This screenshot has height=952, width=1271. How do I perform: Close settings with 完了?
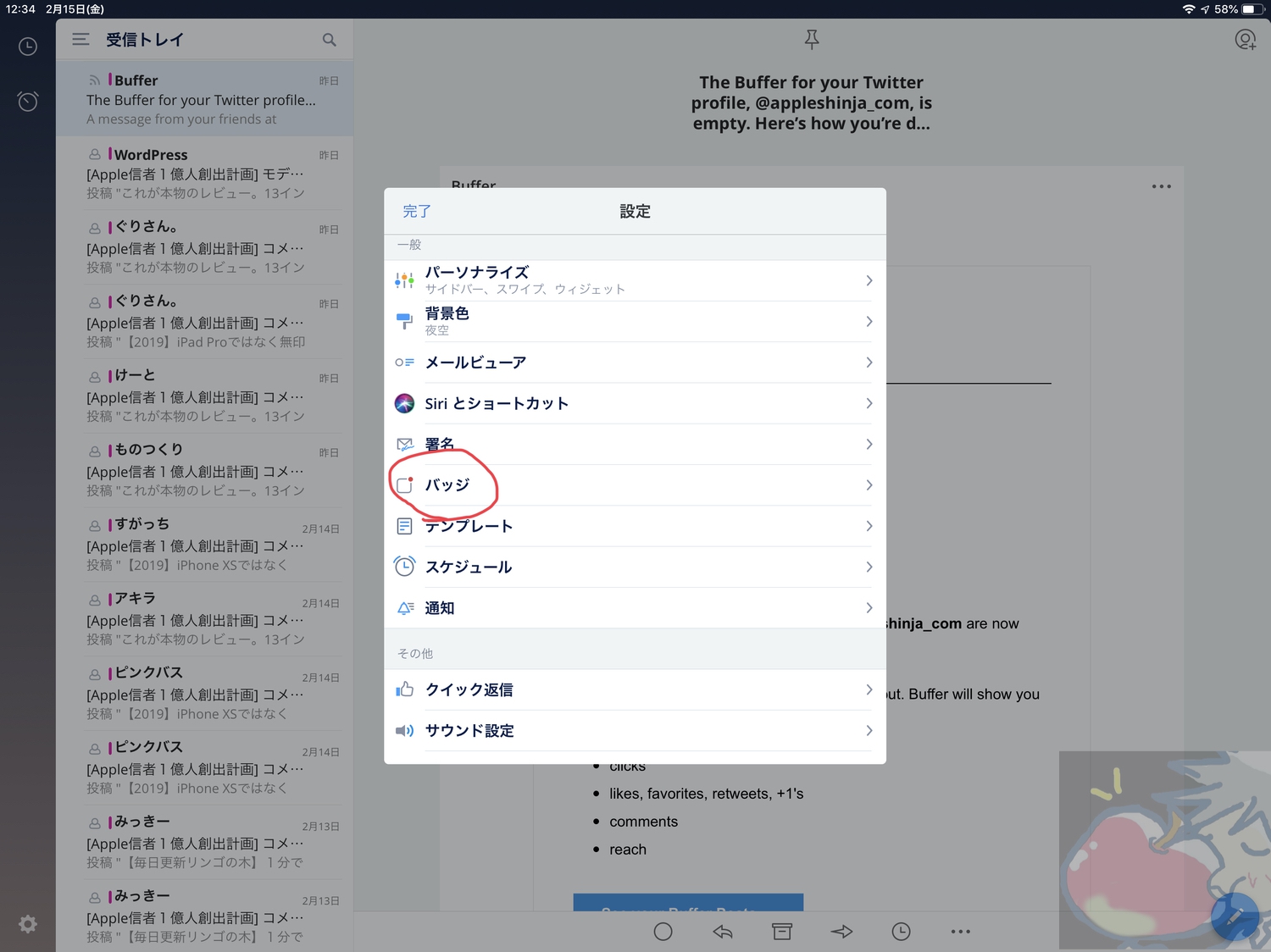[416, 211]
